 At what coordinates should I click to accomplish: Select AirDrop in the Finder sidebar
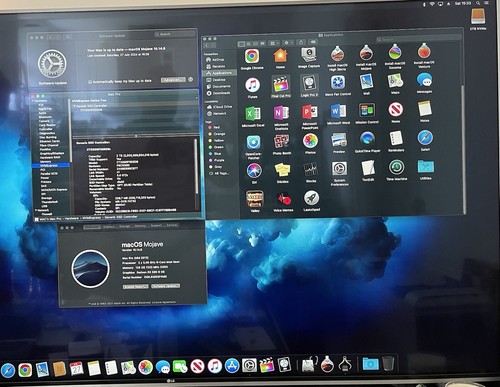coord(218,60)
